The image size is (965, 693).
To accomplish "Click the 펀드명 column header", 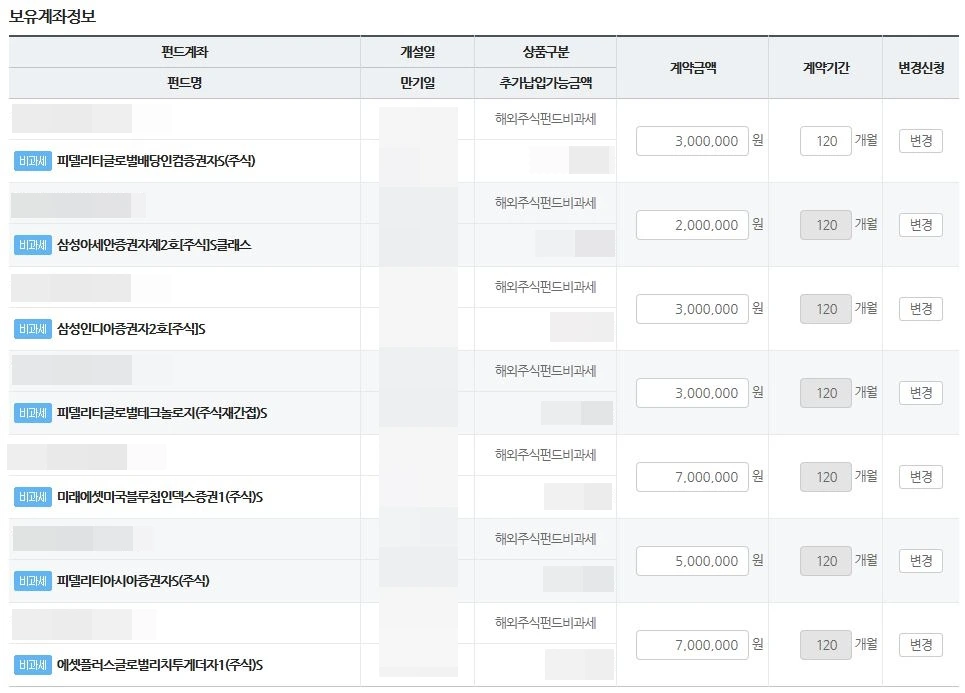I will click(x=185, y=82).
